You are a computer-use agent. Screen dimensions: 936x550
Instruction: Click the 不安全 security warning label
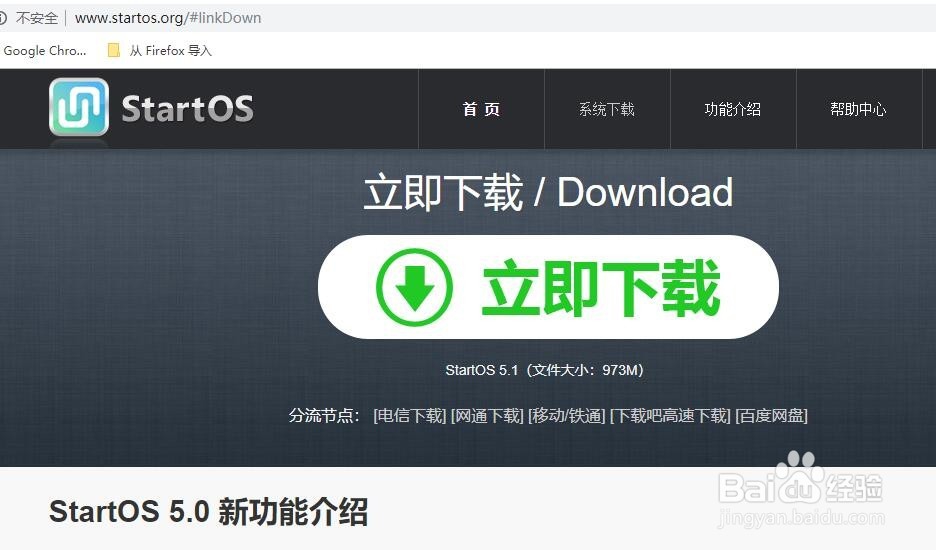click(36, 18)
